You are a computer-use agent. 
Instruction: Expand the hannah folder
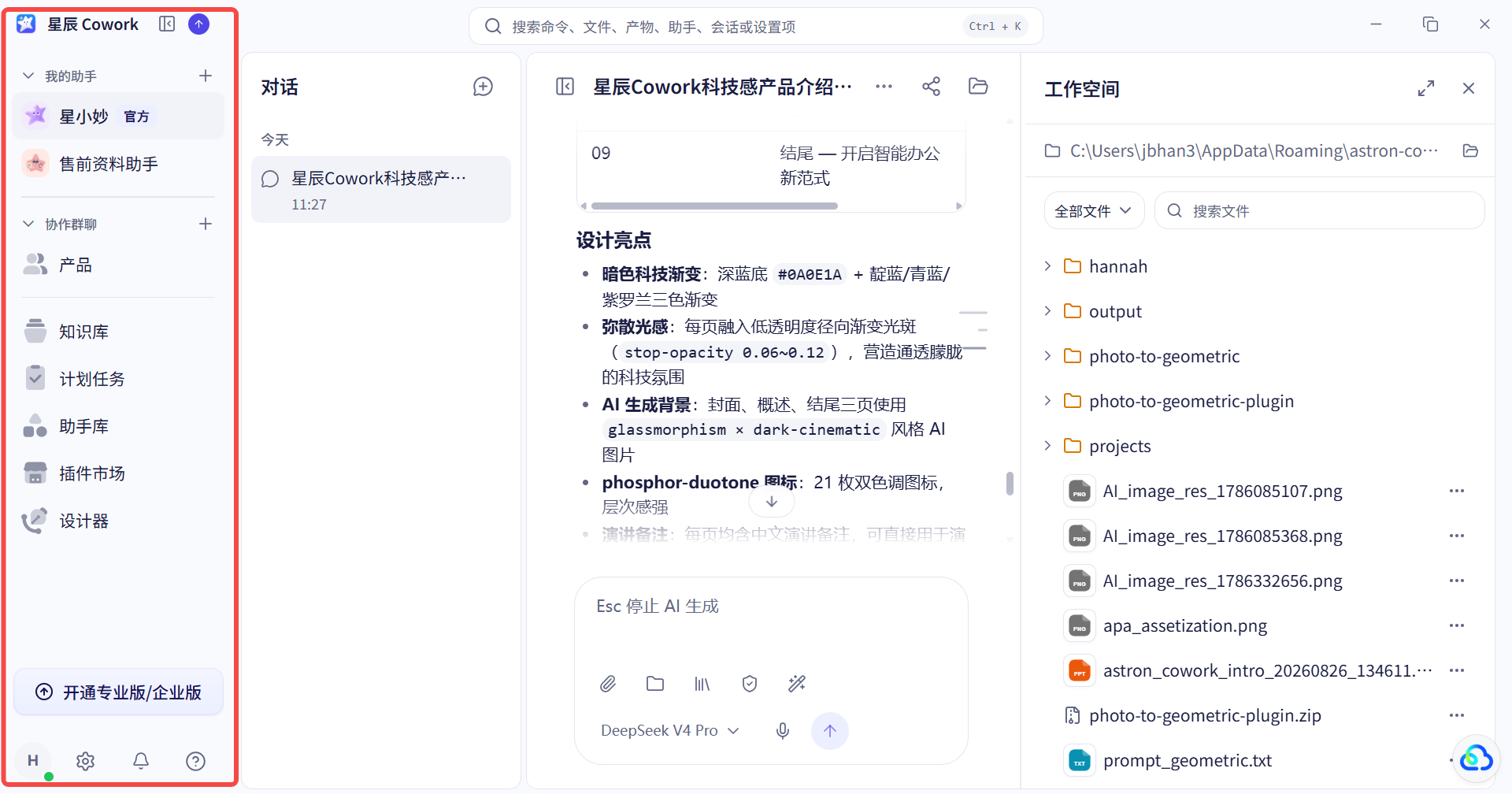(1047, 266)
